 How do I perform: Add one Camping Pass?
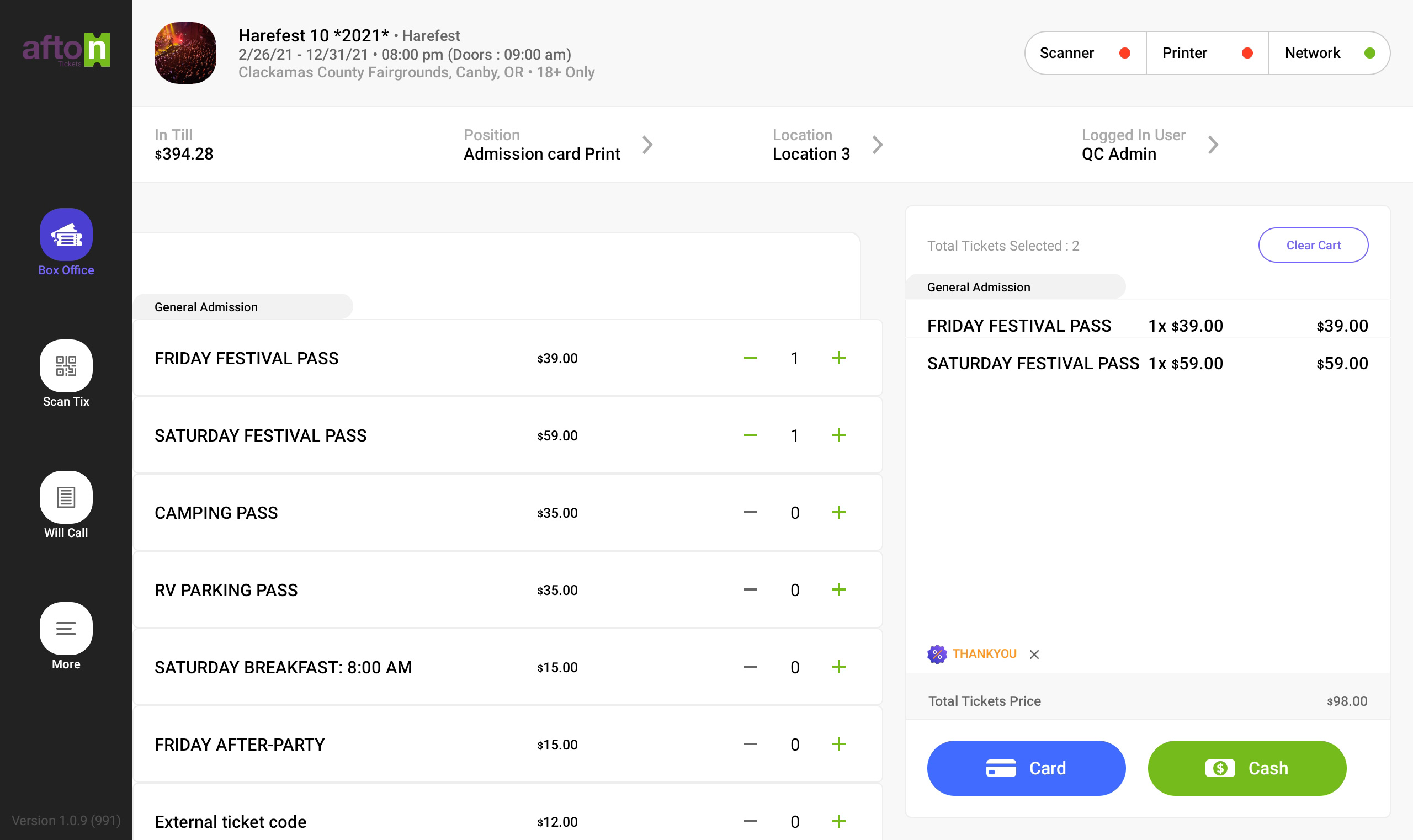(x=839, y=512)
